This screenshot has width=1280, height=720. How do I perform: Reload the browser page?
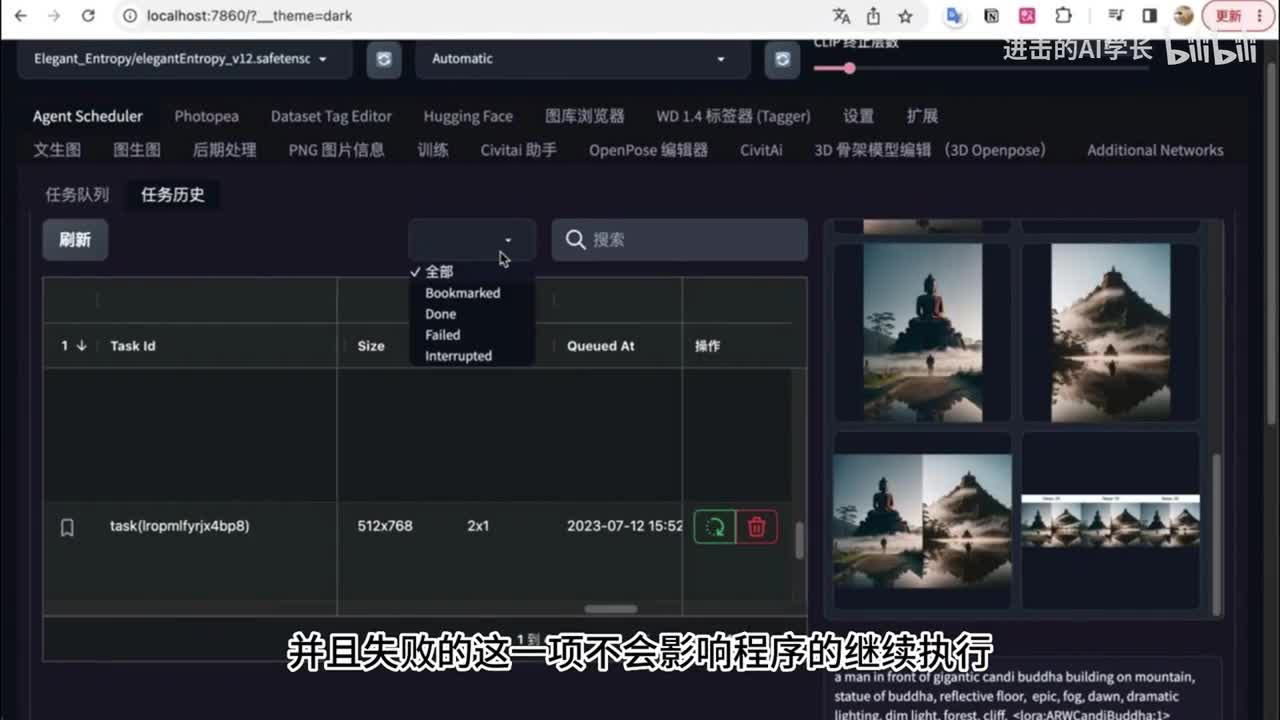click(88, 16)
